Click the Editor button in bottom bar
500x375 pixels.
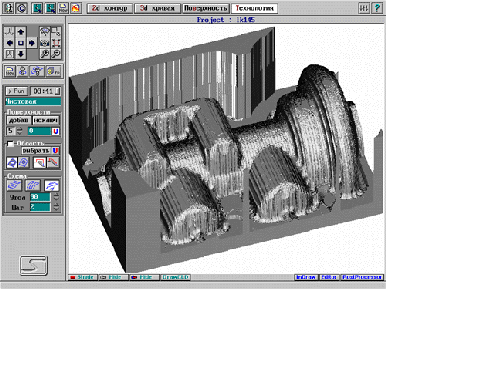[329, 277]
